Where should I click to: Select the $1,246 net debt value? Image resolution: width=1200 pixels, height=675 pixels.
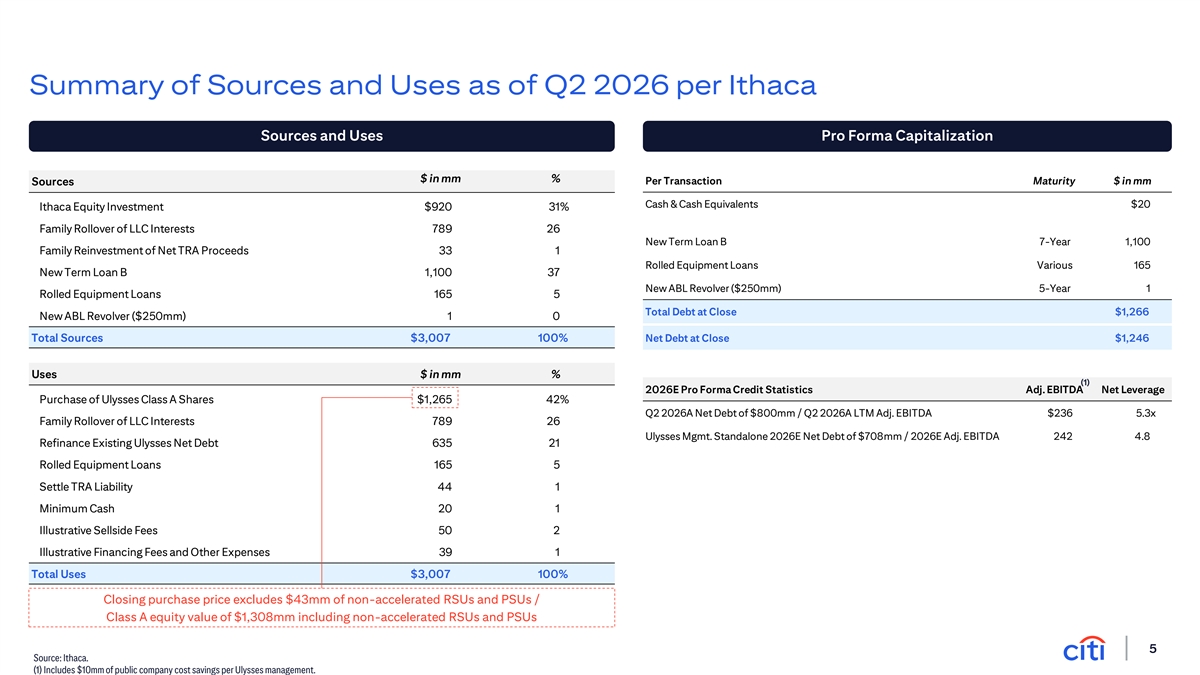pos(1132,338)
